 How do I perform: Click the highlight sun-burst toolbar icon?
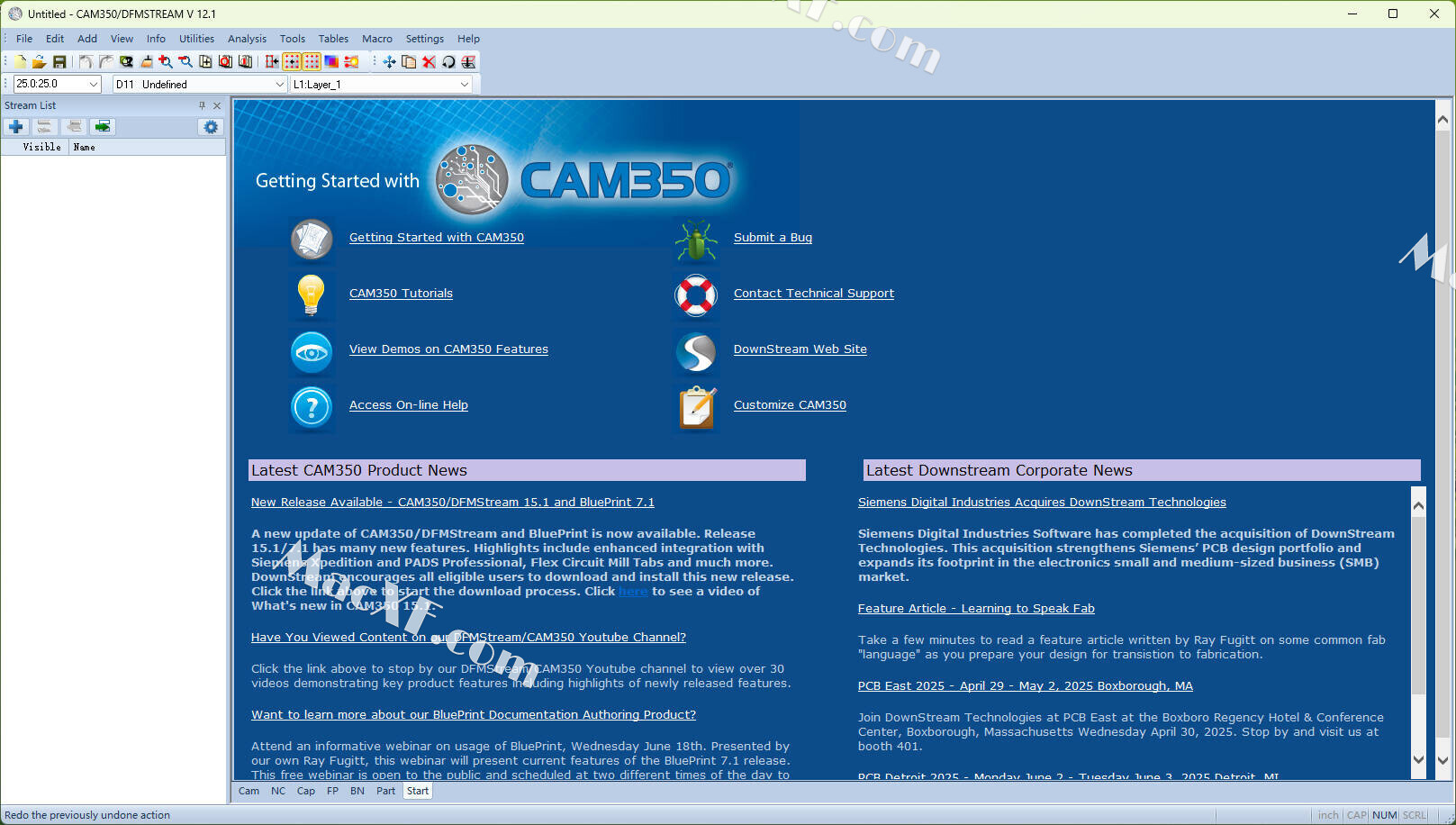tap(351, 61)
